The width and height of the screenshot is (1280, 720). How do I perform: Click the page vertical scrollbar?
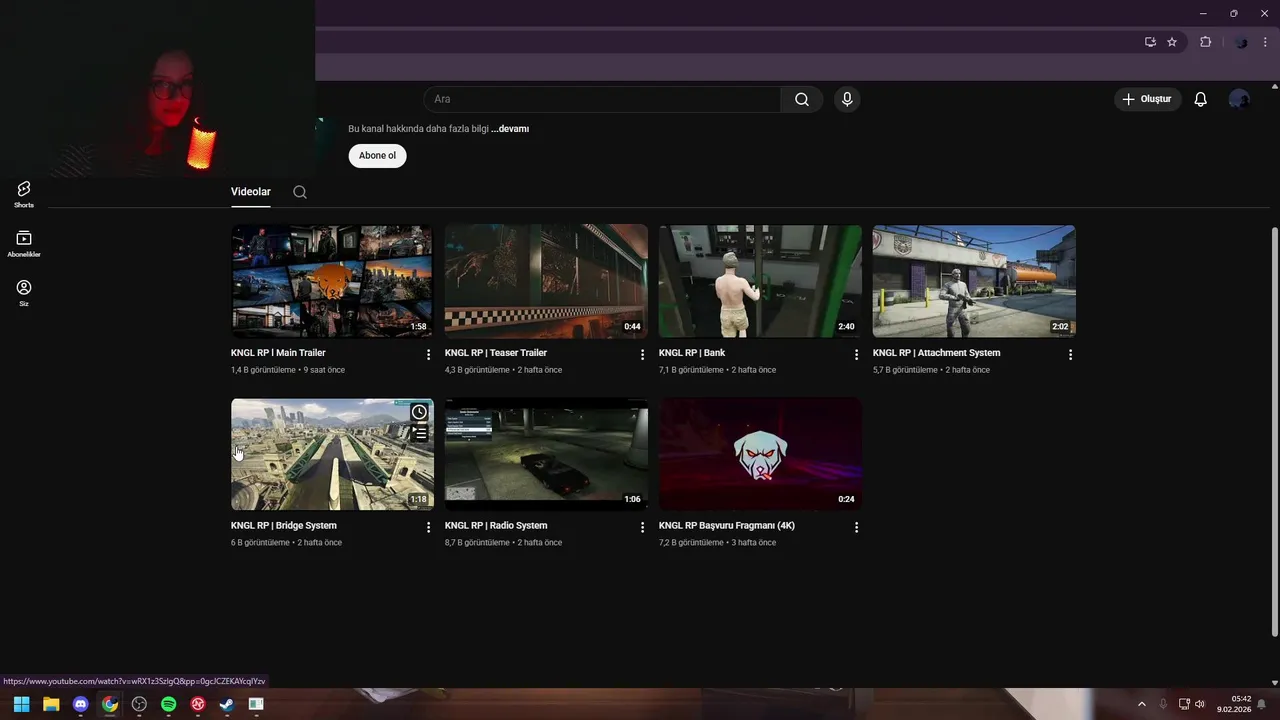pyautogui.click(x=1274, y=432)
